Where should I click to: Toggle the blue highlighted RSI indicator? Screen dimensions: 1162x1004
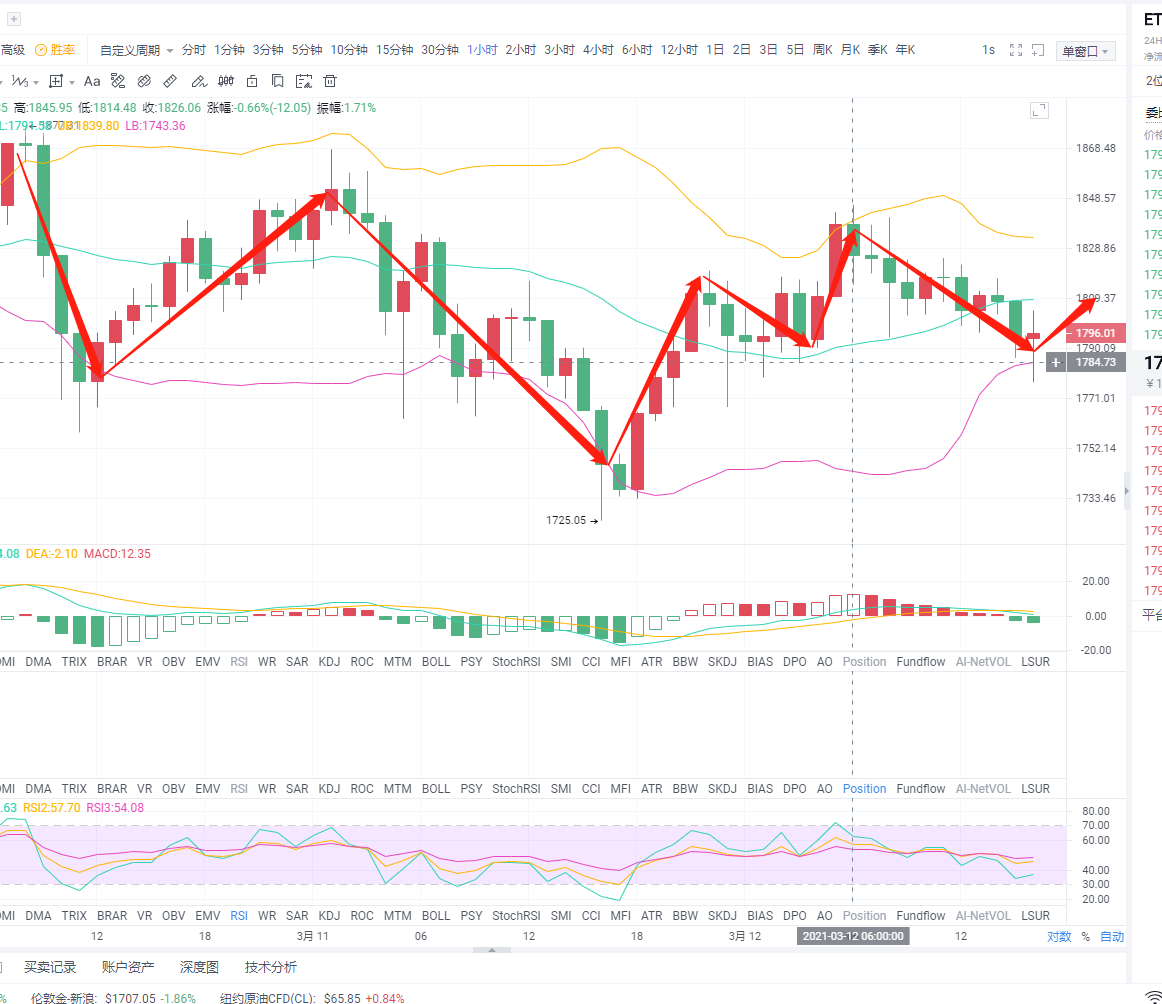point(239,916)
